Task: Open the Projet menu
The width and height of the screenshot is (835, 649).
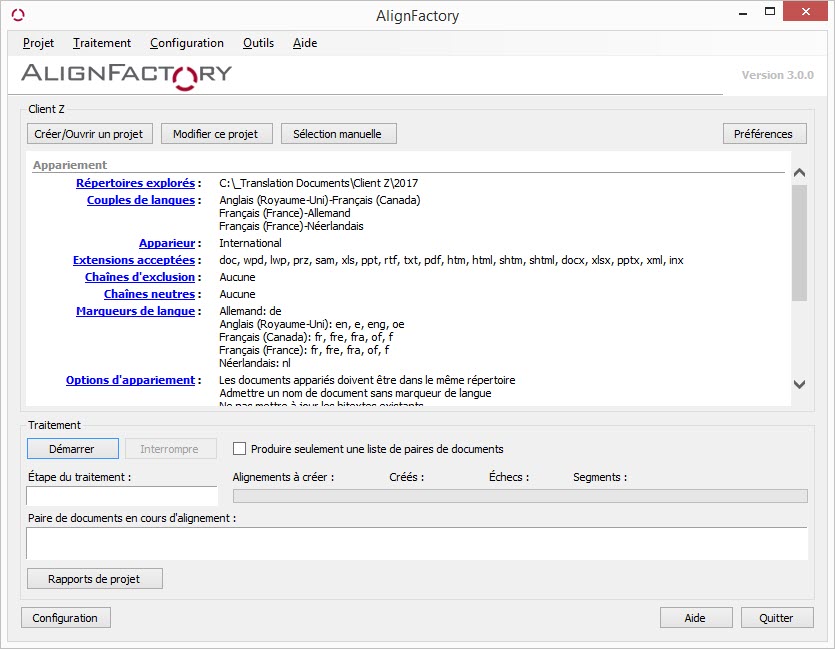Action: (x=38, y=43)
